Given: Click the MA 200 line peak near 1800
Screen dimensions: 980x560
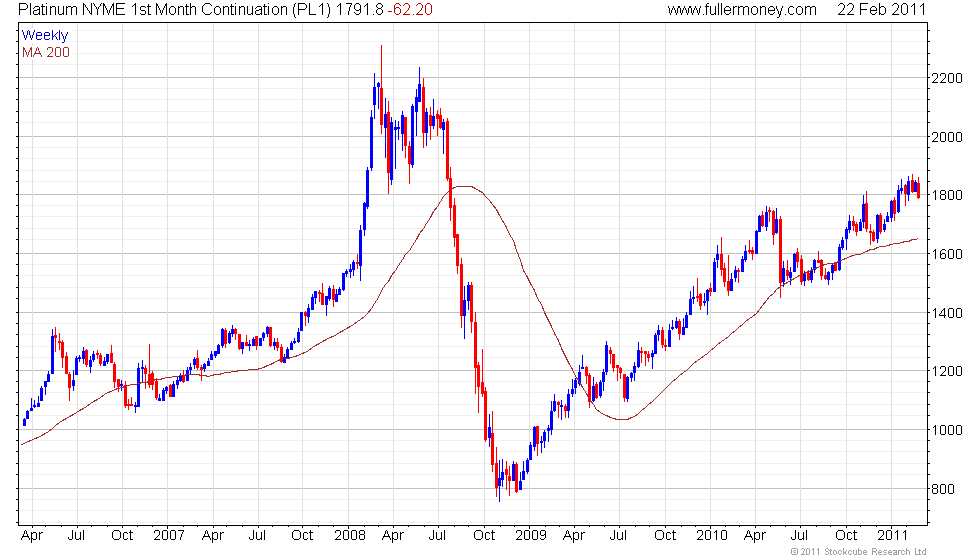Looking at the screenshot, I should [465, 186].
